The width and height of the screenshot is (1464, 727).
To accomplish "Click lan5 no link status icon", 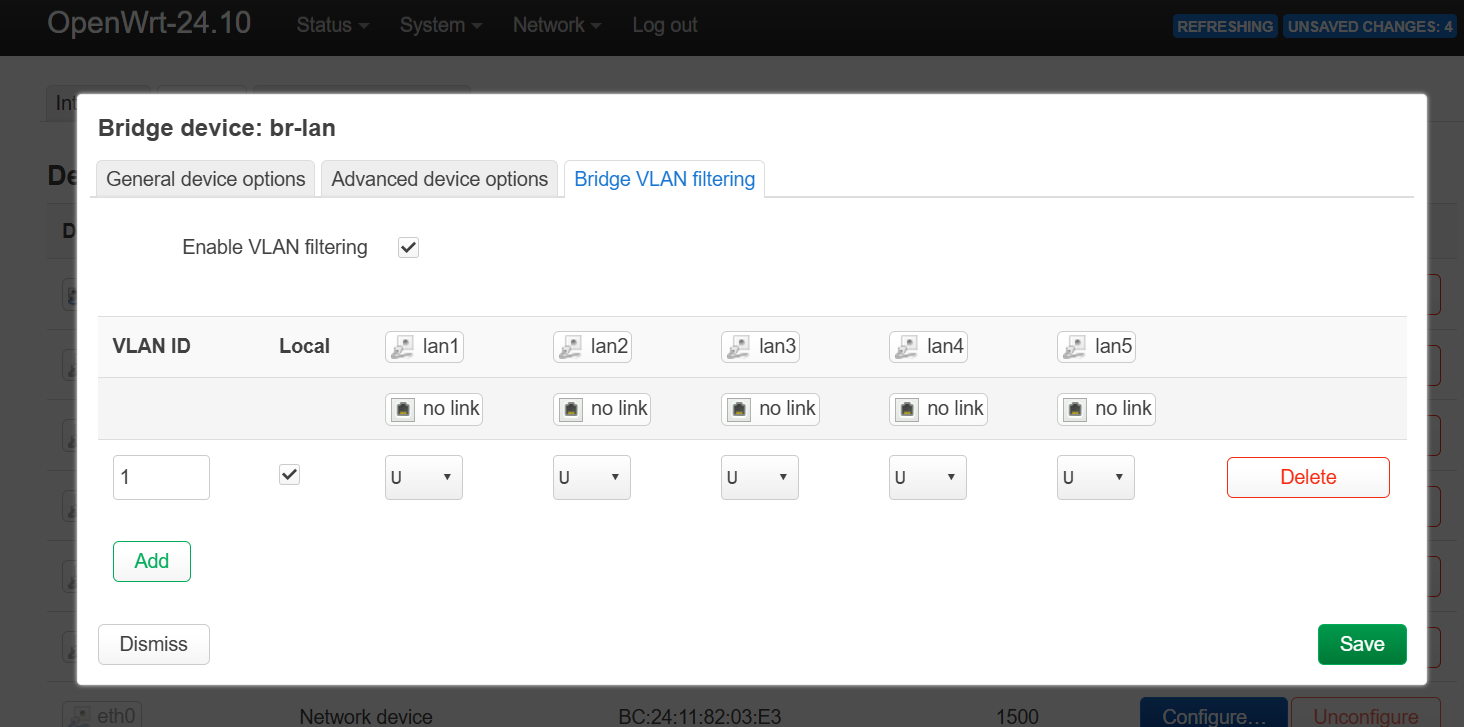I will pyautogui.click(x=1075, y=409).
